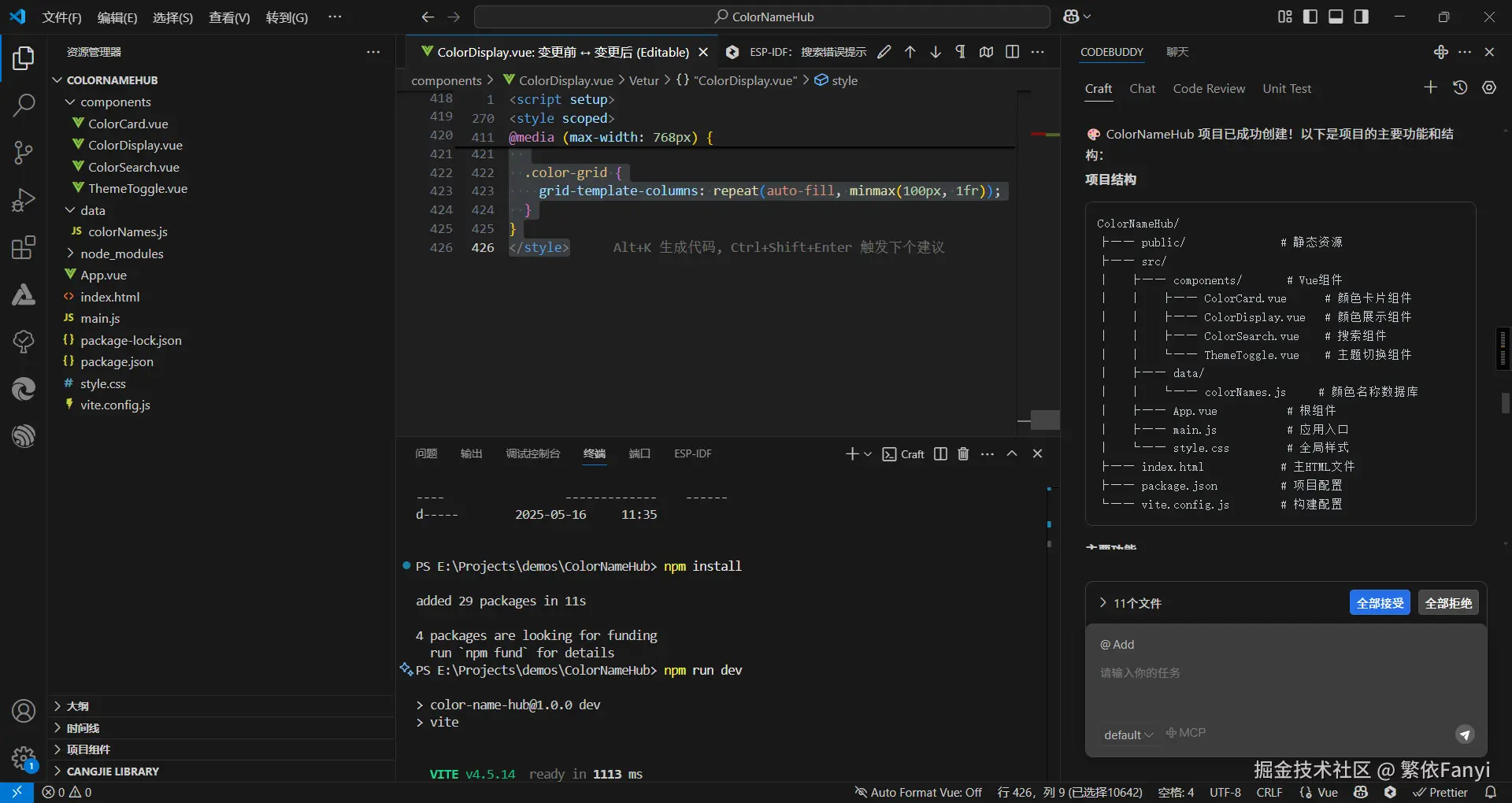This screenshot has width=1512, height=803.
Task: Click the MCP button in chat input
Action: (x=1186, y=733)
